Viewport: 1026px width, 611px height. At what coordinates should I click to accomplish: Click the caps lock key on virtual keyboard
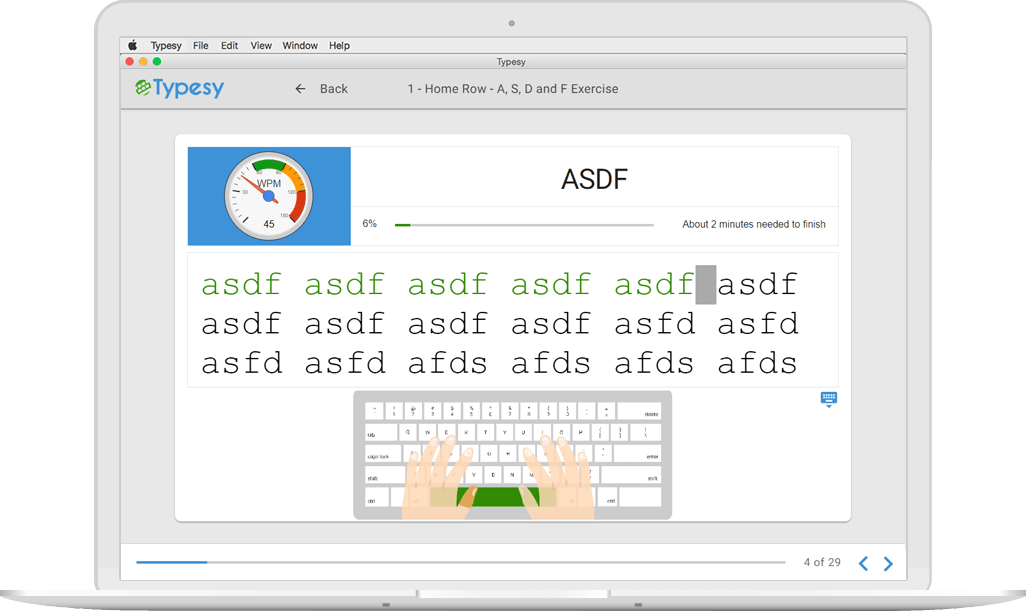point(381,455)
